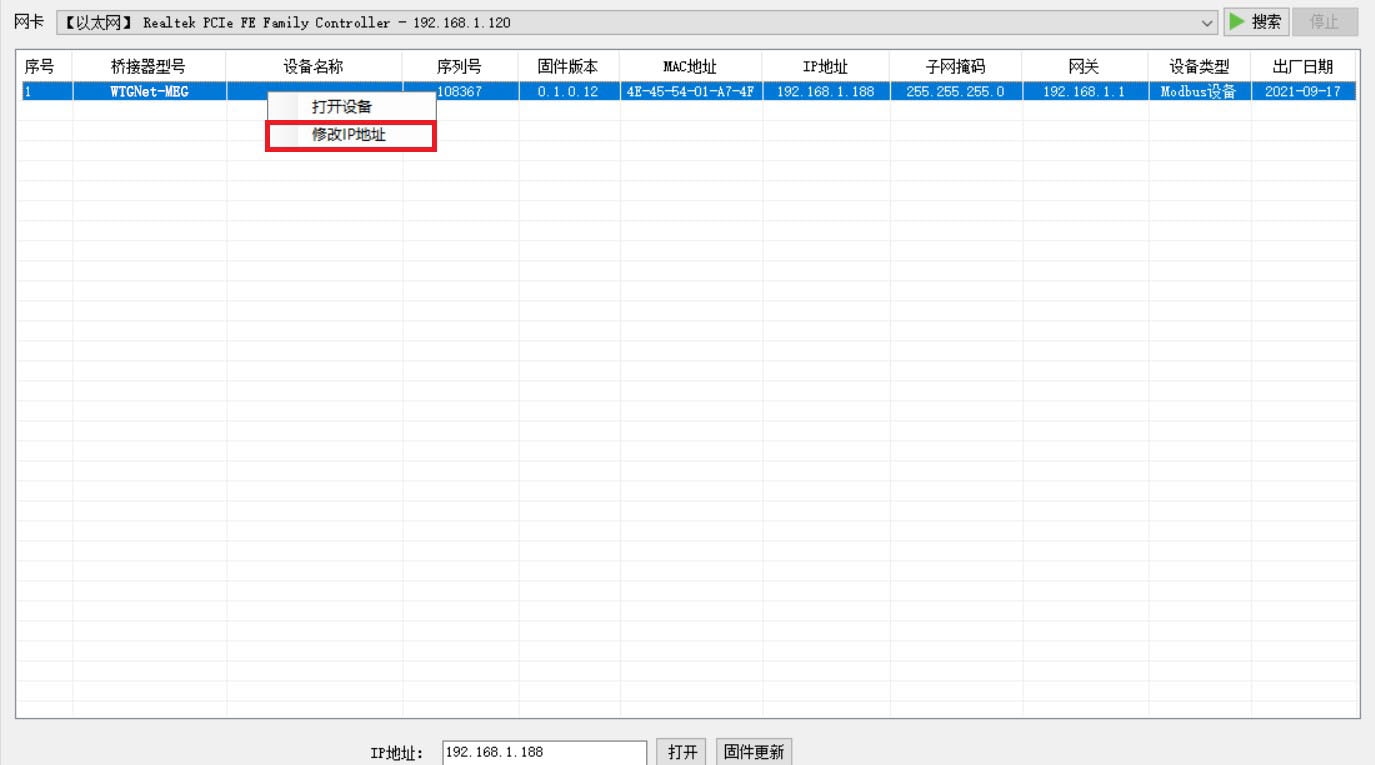Click gateway cell 192.168.1.1
1375x765 pixels.
(1085, 92)
